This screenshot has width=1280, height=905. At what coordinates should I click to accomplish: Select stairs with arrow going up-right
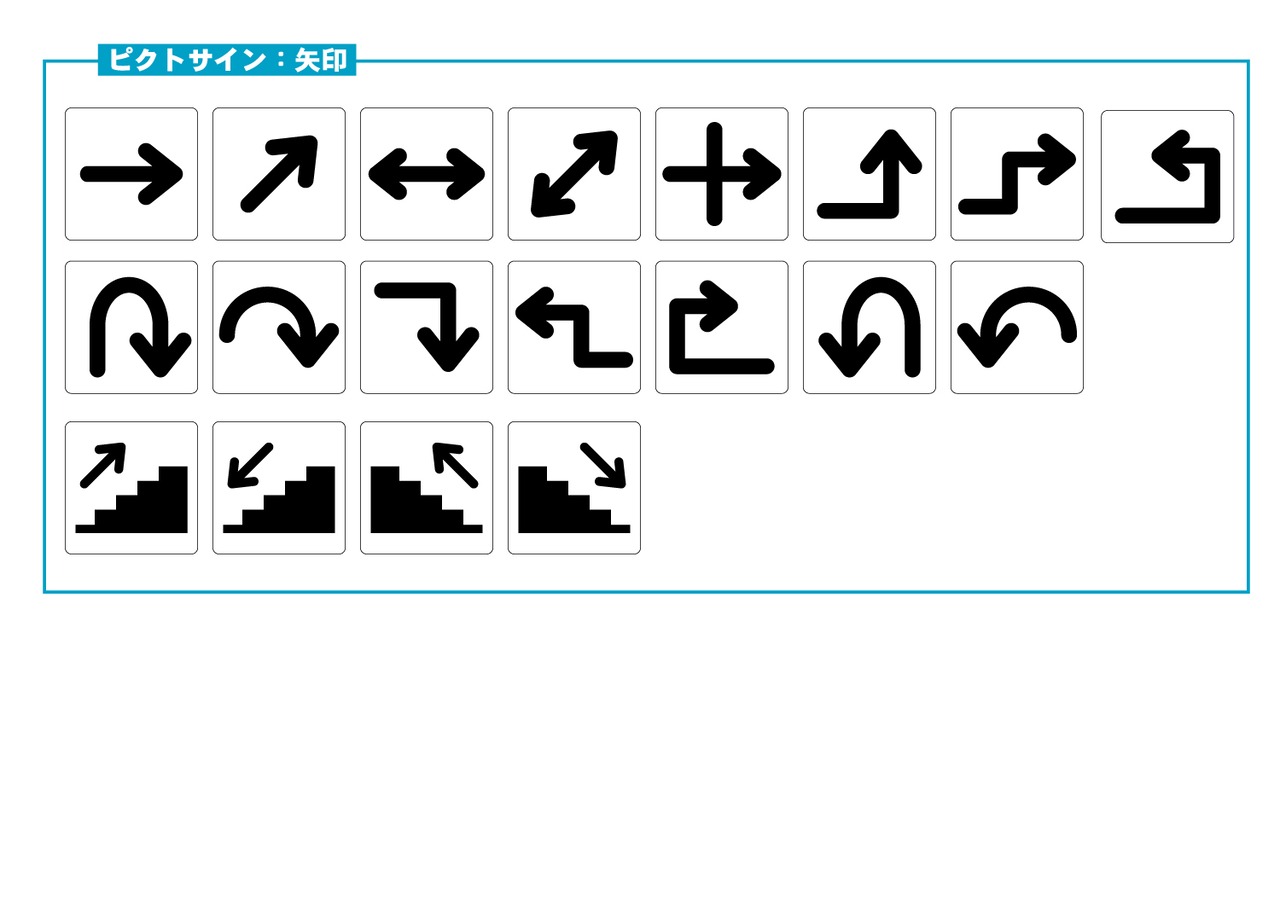tap(131, 488)
